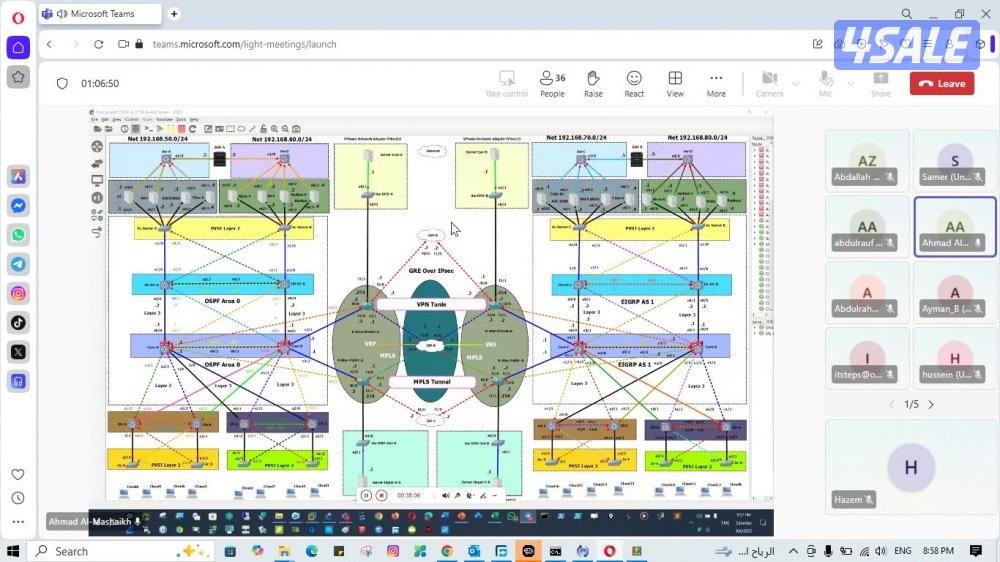
Task: Click the meeting shield info icon
Action: 62,84
